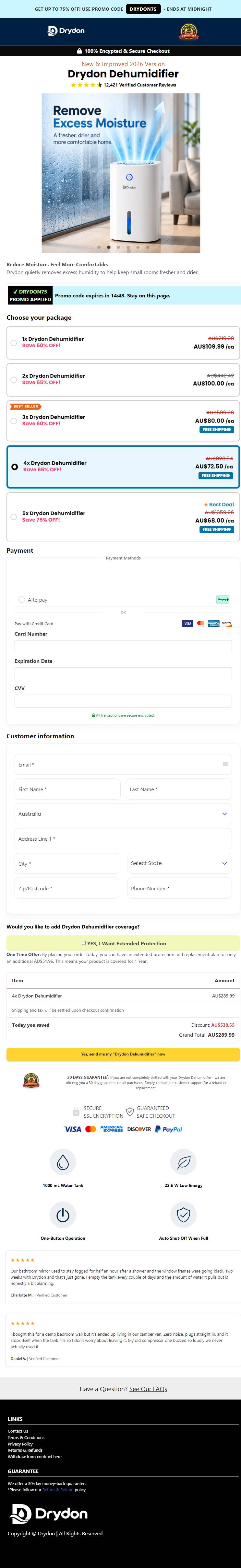Click the padlock icon beside Secure Checkout
Screen dimensions: 241x1568
[79, 51]
